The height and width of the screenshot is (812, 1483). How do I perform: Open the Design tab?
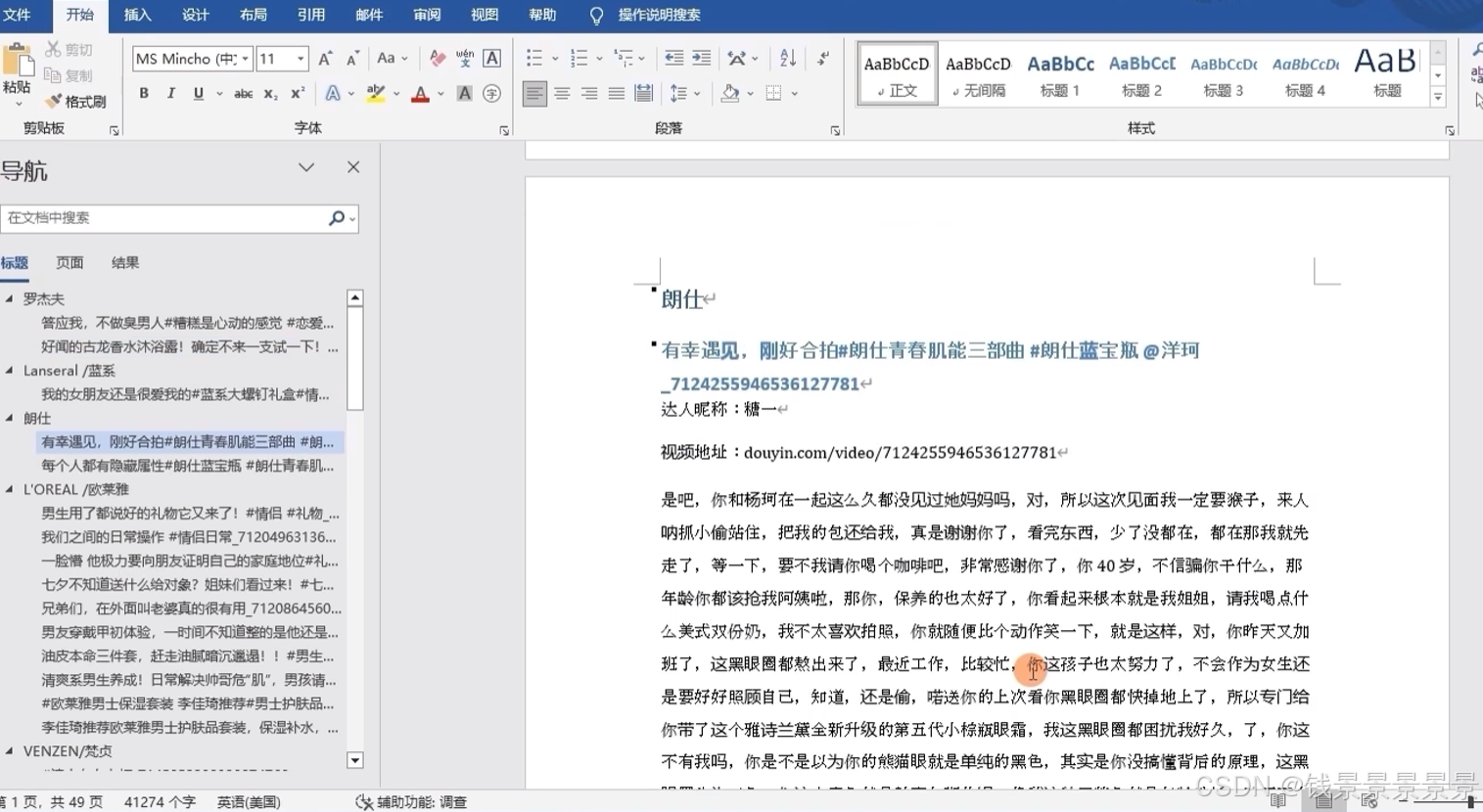click(x=196, y=15)
